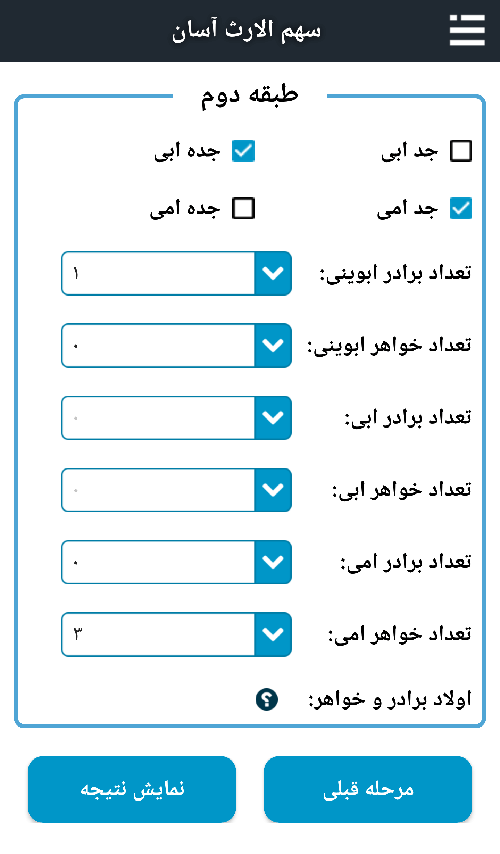Open the hamburger menu icon
Image resolution: width=500 pixels, height=854 pixels.
coord(467,30)
